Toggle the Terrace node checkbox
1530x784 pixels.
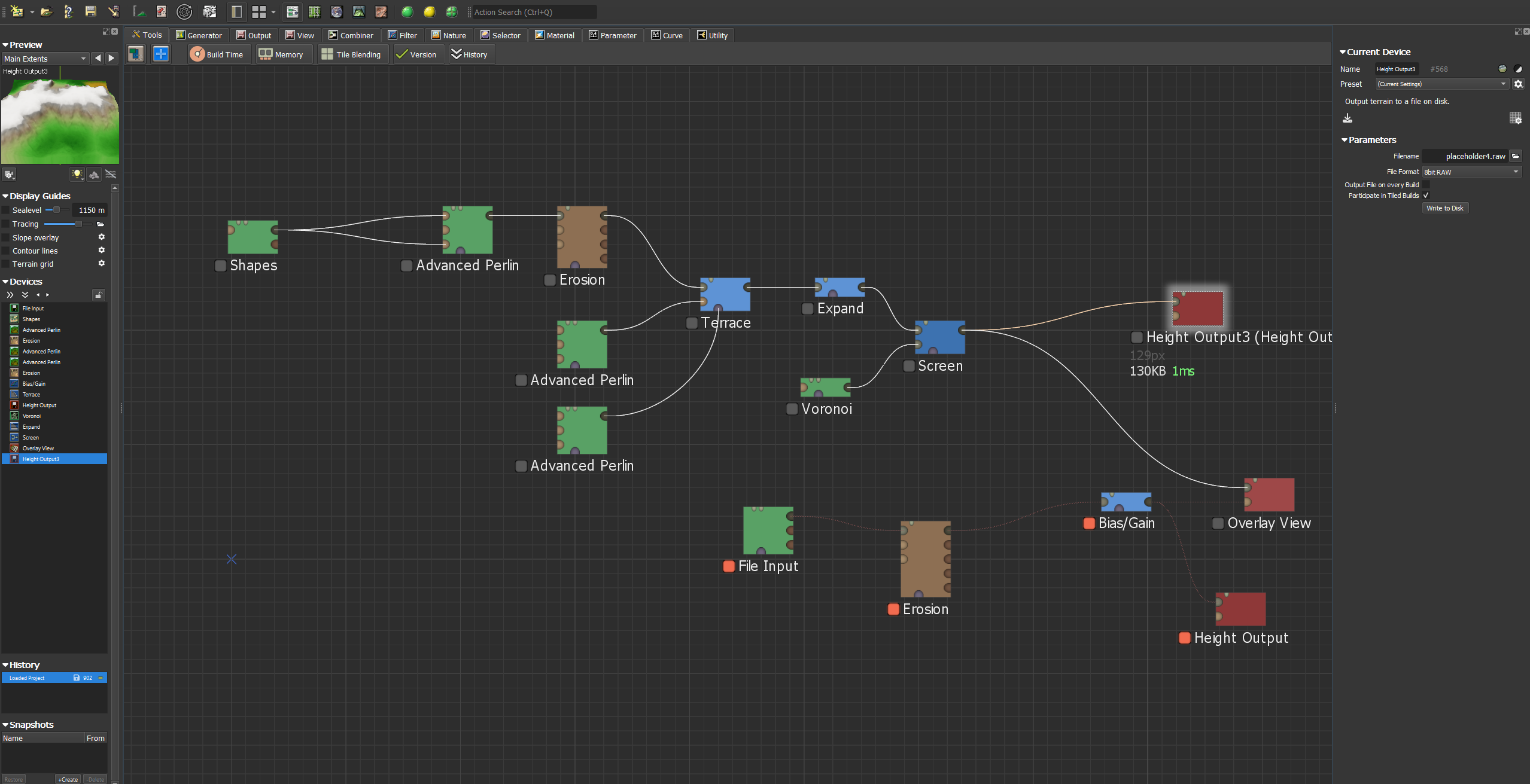click(x=692, y=323)
